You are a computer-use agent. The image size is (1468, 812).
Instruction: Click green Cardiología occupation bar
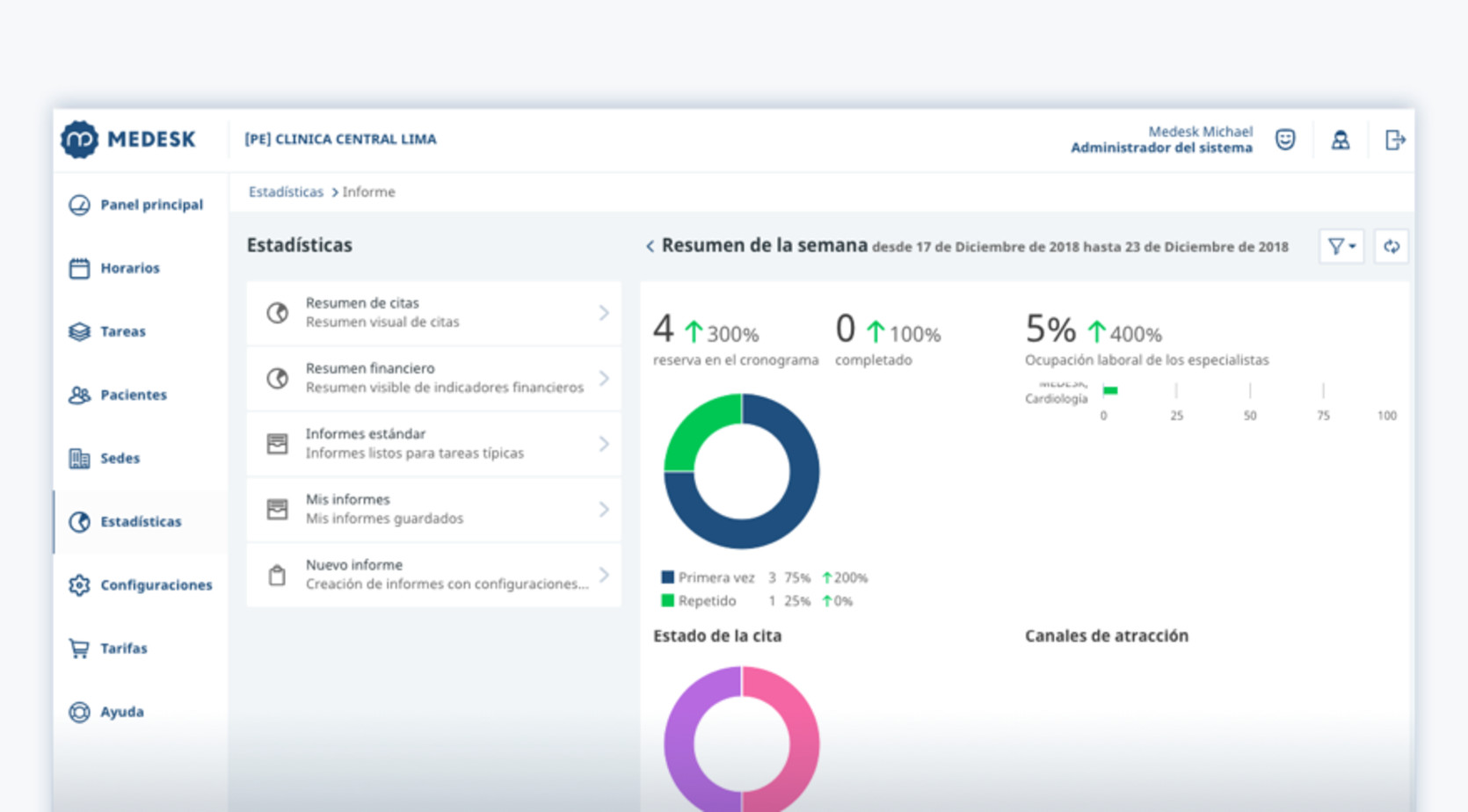coord(1110,391)
